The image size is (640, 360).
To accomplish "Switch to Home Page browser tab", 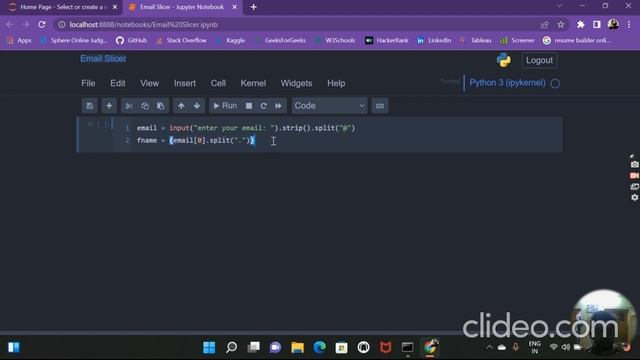I will 63,7.
